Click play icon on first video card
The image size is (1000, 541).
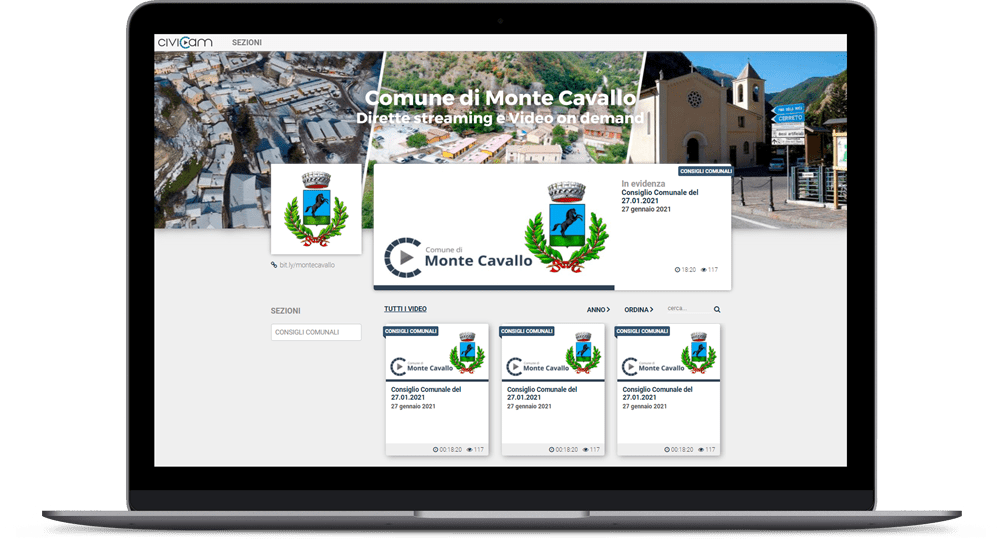[399, 367]
